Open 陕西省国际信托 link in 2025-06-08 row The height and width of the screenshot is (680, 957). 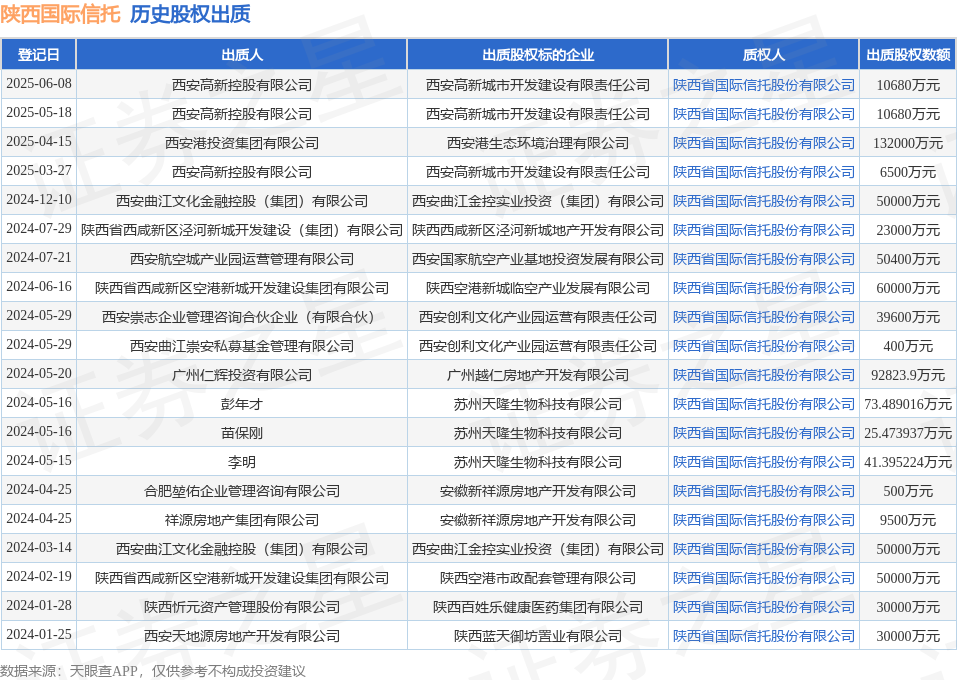click(x=764, y=85)
